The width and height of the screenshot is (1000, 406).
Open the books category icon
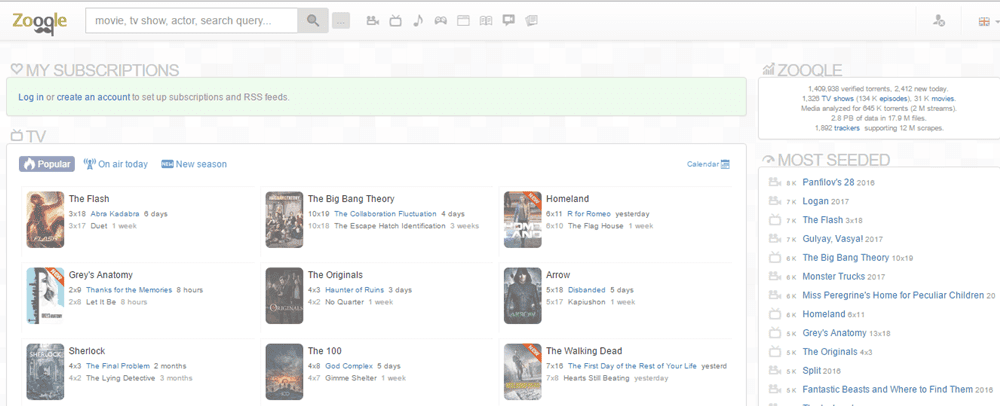pos(486,20)
